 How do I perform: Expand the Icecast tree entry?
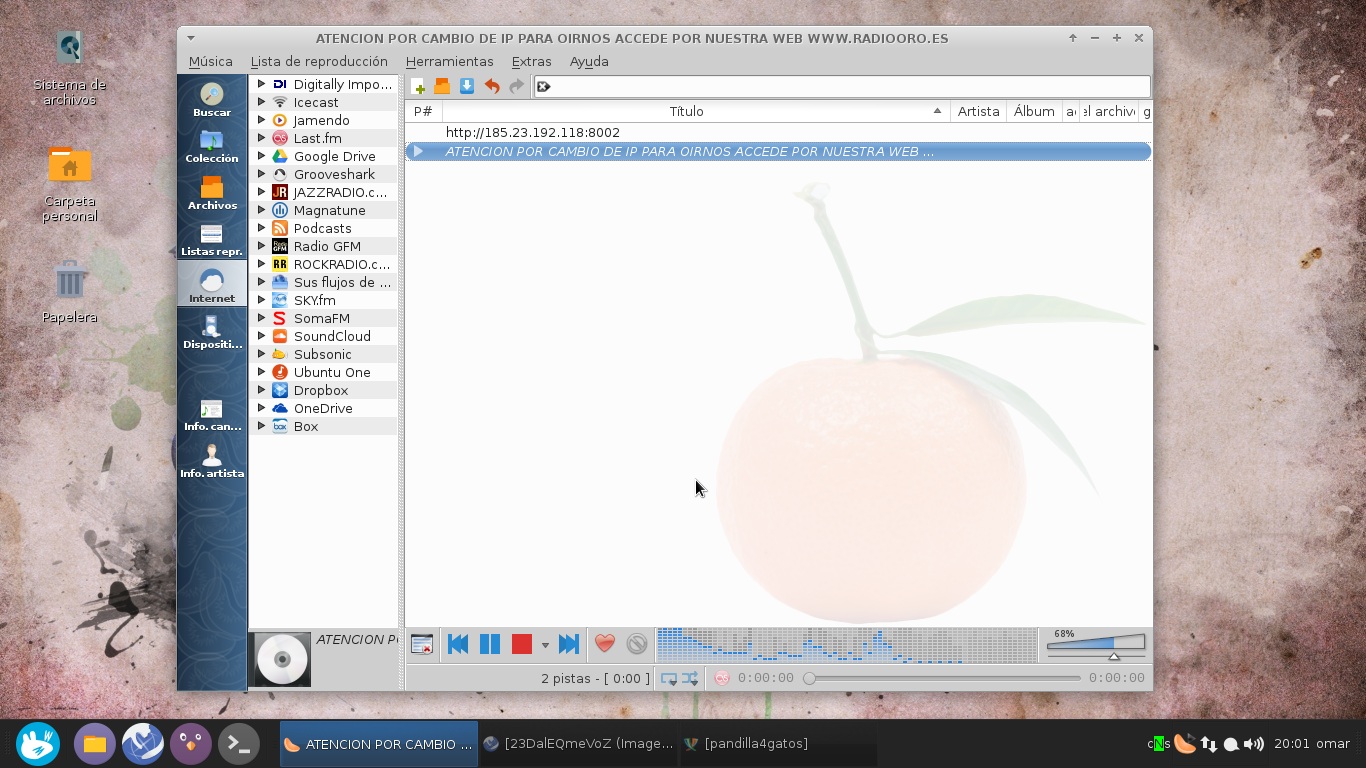(261, 102)
